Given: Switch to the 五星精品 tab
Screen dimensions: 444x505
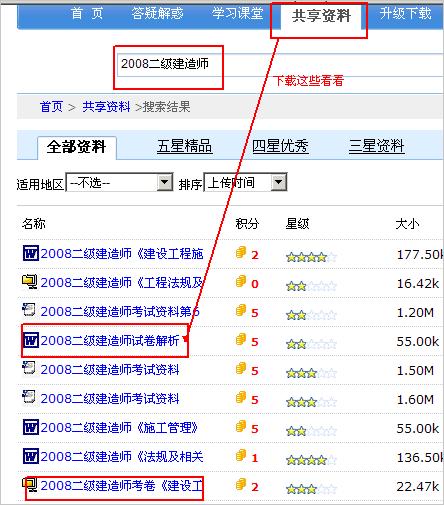Looking at the screenshot, I should click(x=185, y=146).
